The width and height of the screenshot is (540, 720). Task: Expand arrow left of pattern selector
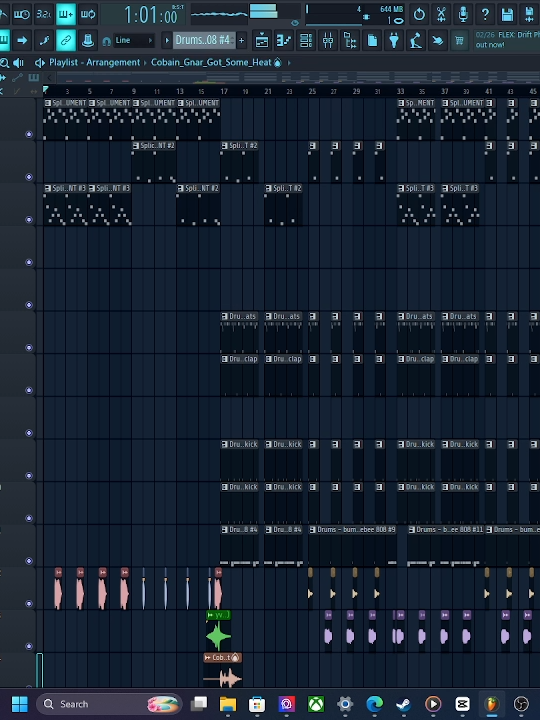(x=167, y=40)
